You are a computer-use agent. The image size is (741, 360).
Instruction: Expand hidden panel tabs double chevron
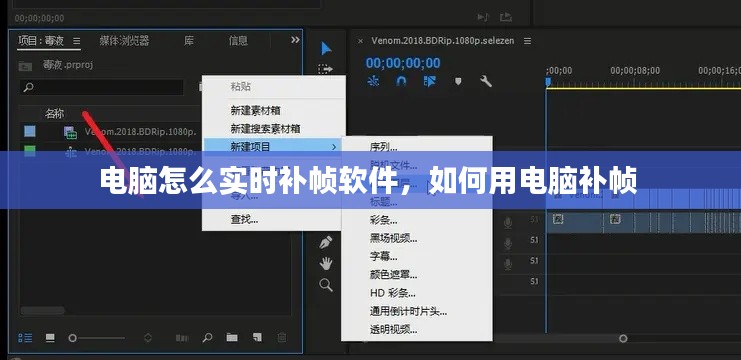click(295, 40)
